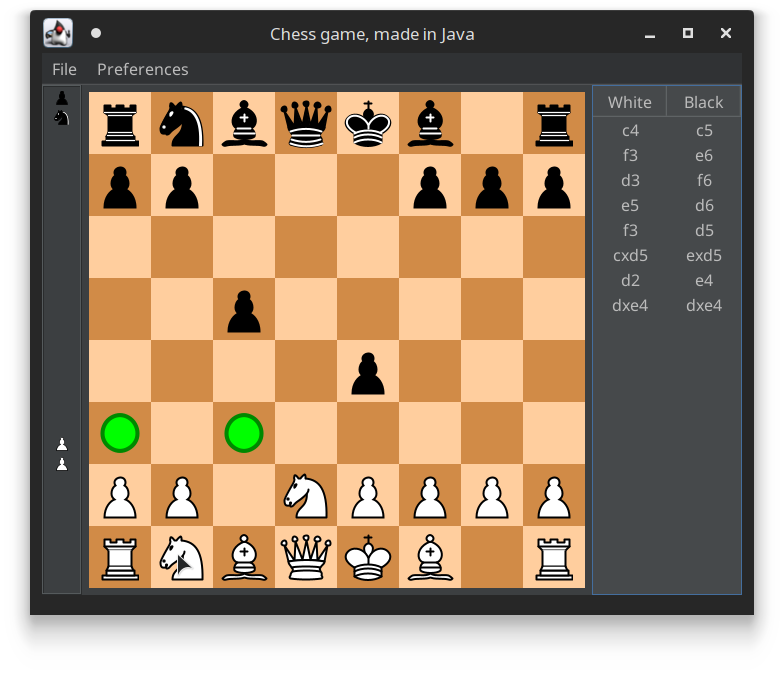Select the black knight on b8
The width and height of the screenshot is (784, 677).
pos(182,123)
